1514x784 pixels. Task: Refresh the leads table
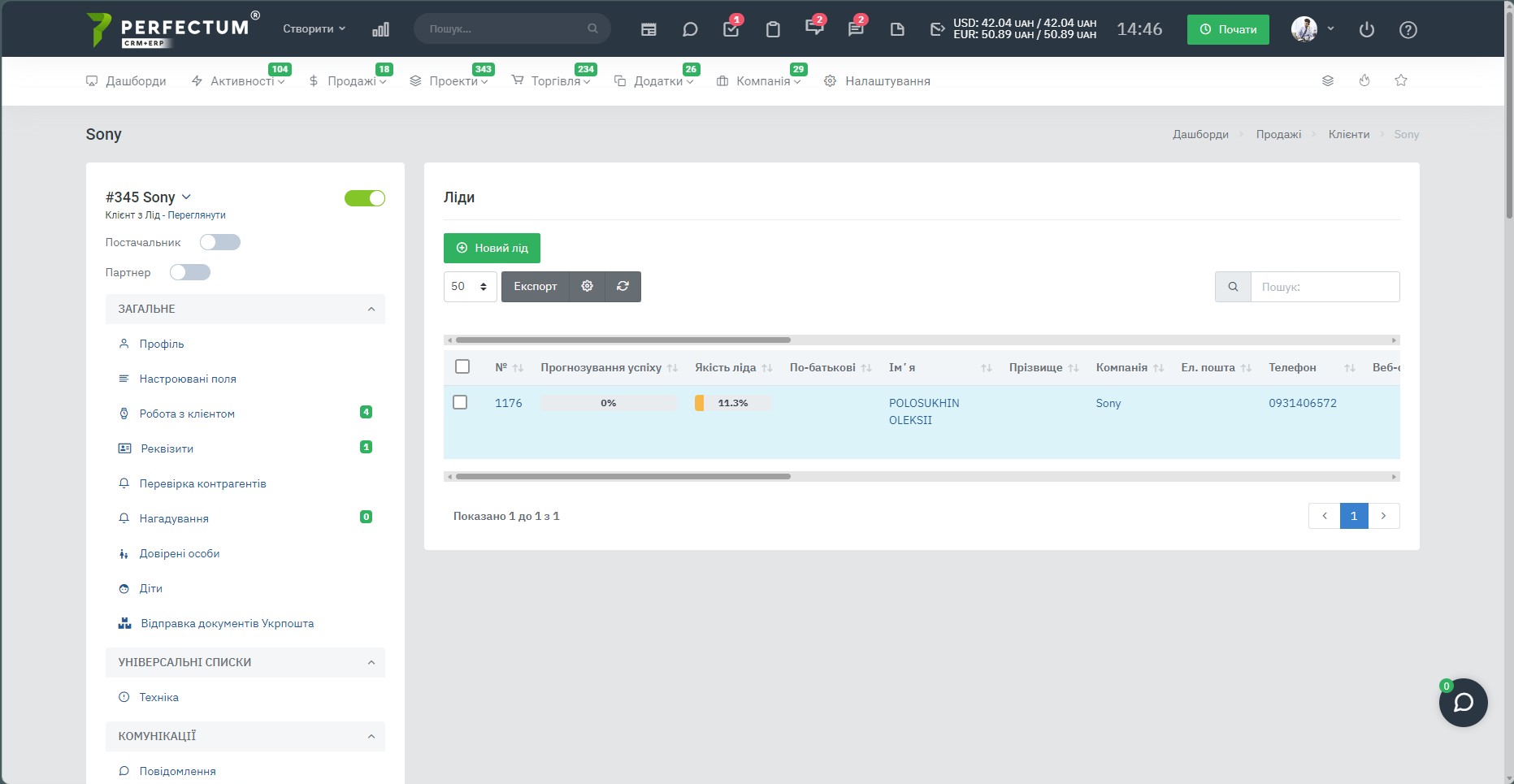click(623, 287)
